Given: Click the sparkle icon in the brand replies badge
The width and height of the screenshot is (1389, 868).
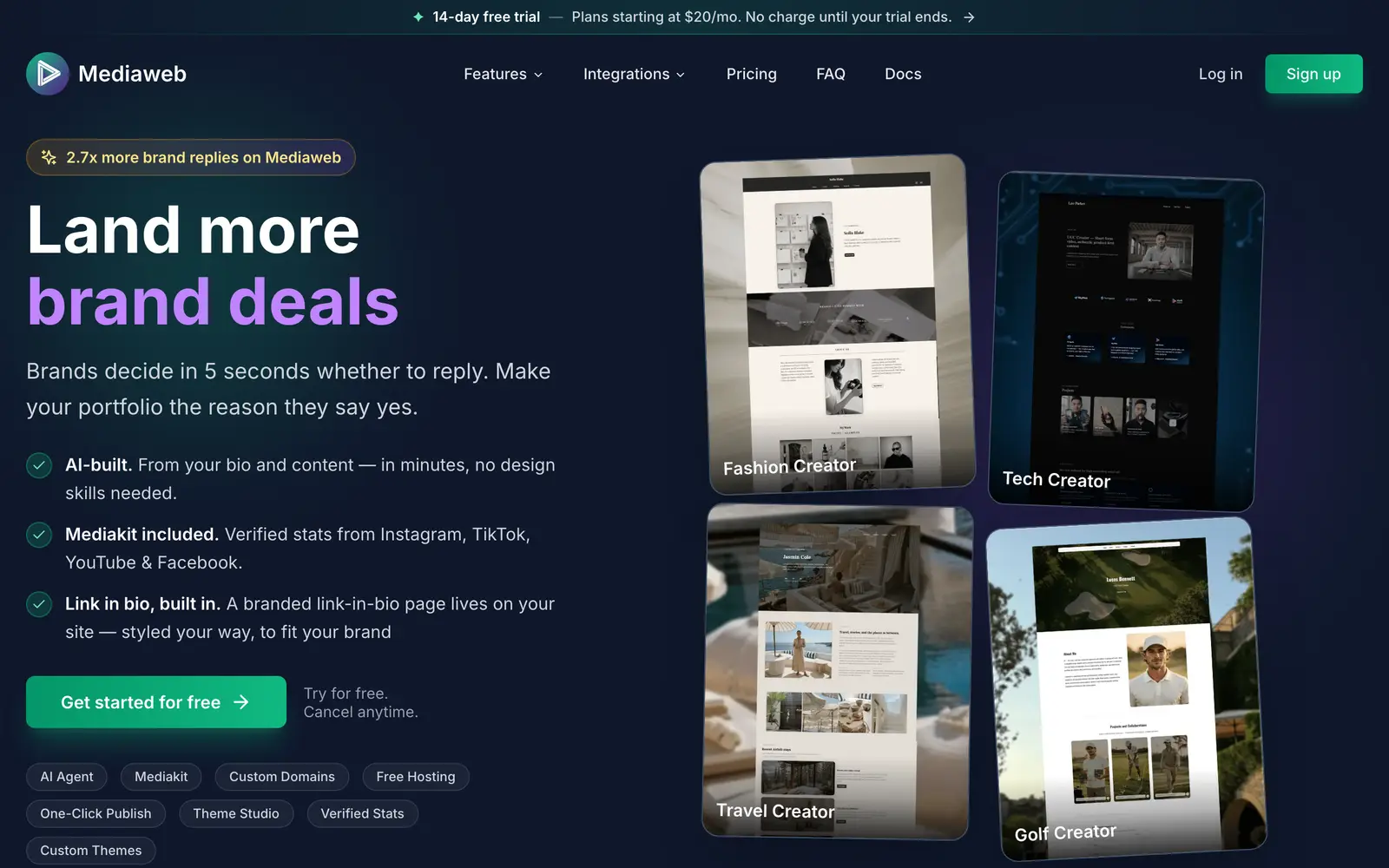Looking at the screenshot, I should click(x=49, y=157).
